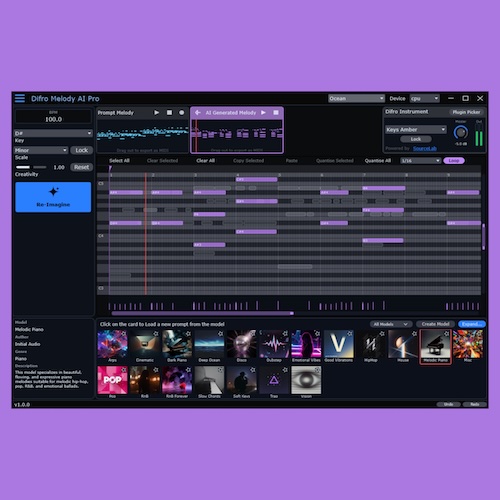This screenshot has width=500, height=500.
Task: Favorite the Dubstep model card star
Action: click(x=285, y=333)
